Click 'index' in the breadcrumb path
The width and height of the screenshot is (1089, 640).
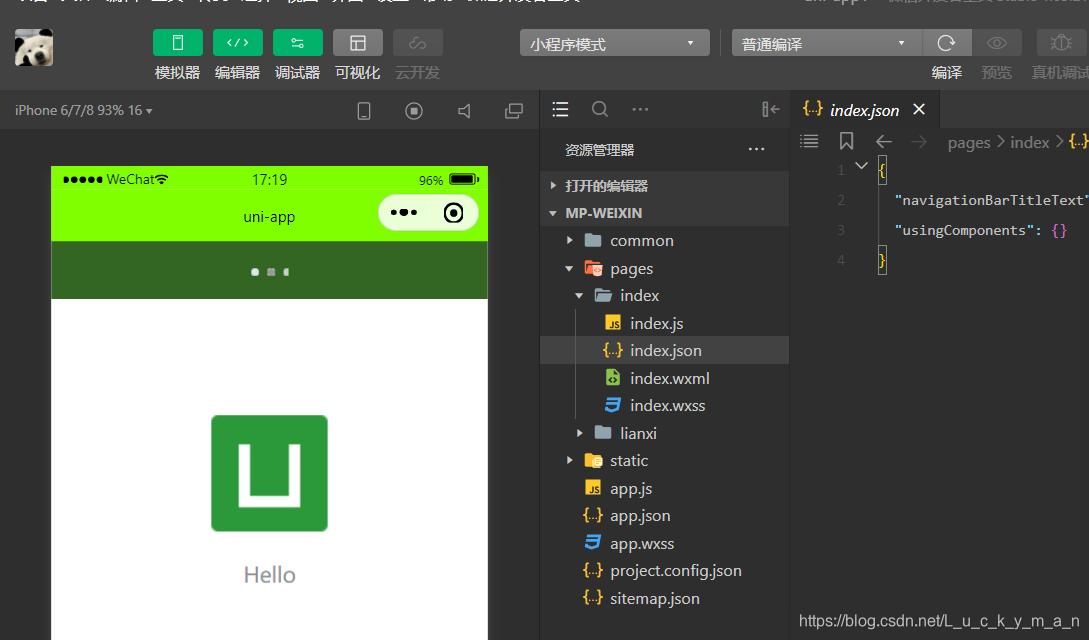click(x=1029, y=143)
